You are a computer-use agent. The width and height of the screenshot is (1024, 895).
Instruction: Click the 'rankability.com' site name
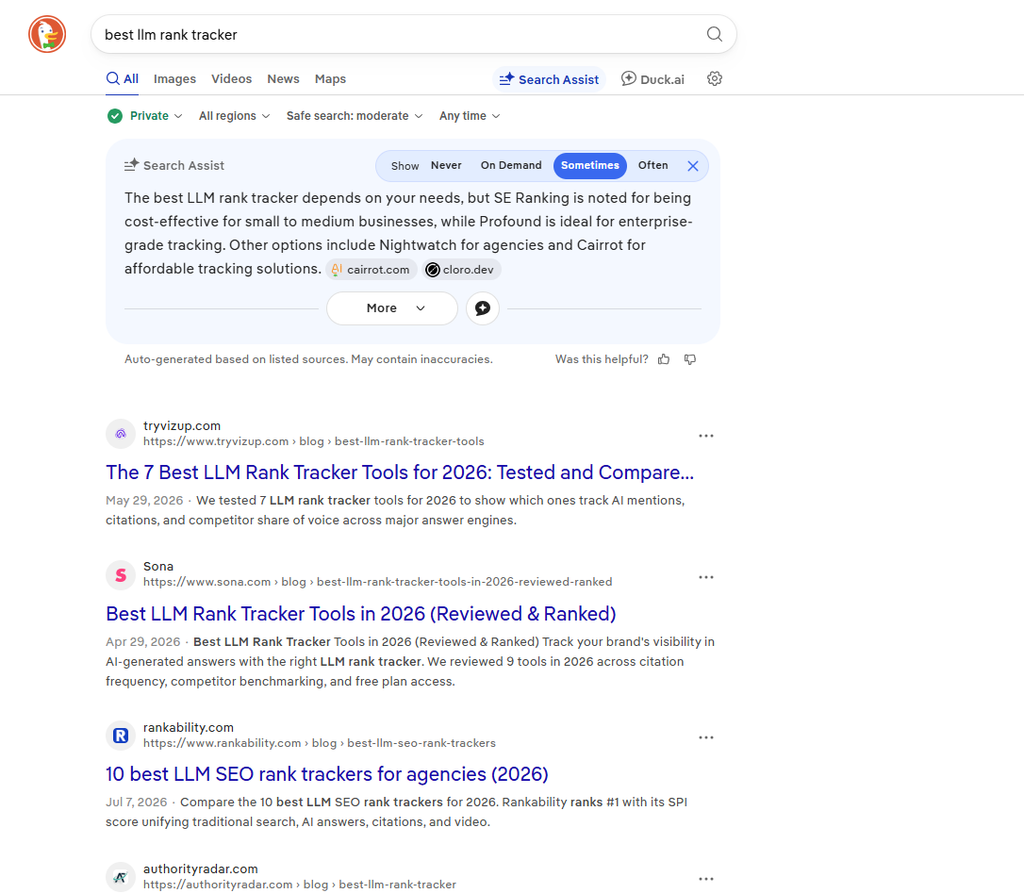(188, 728)
